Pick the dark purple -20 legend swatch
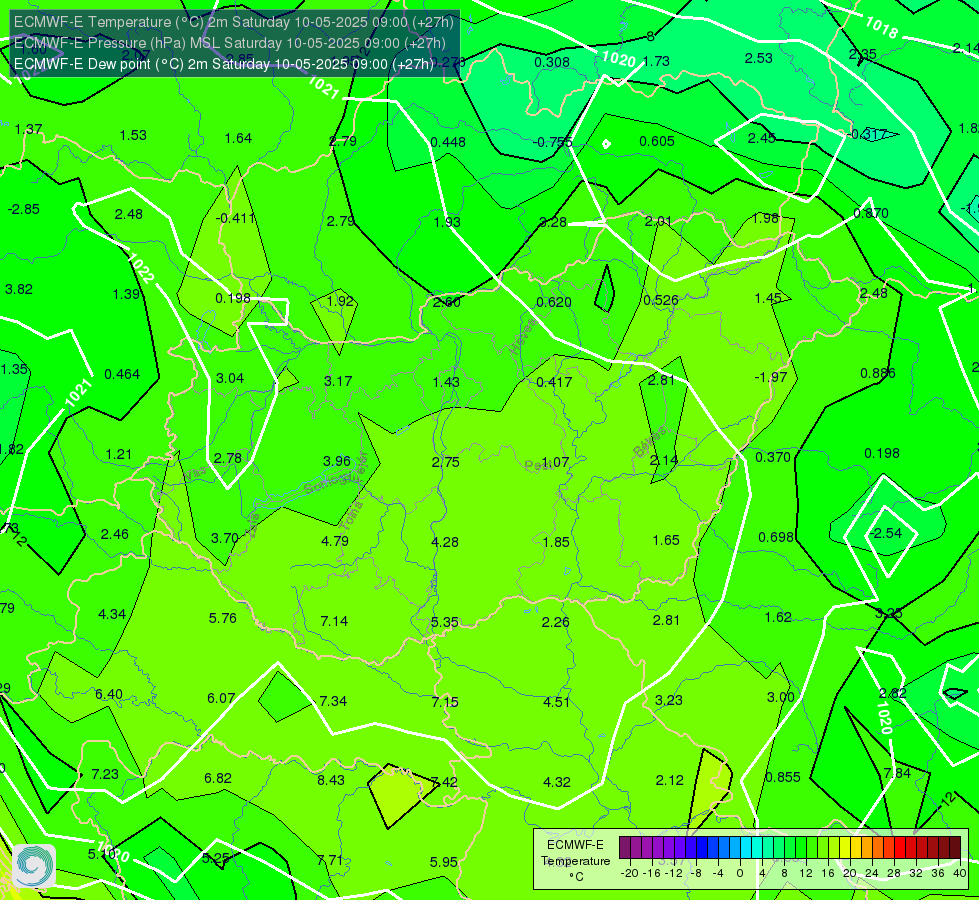This screenshot has height=900, width=979. (625, 848)
